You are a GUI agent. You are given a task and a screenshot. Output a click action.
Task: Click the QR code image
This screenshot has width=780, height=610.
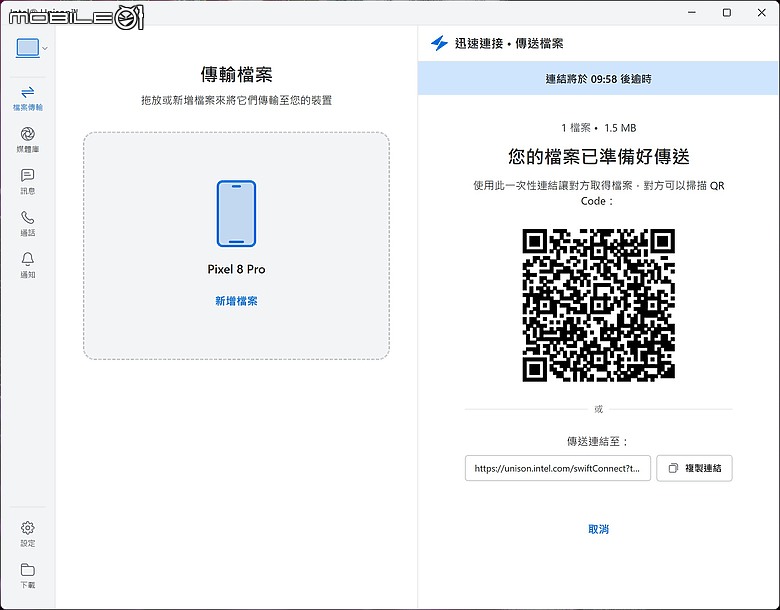(x=598, y=305)
